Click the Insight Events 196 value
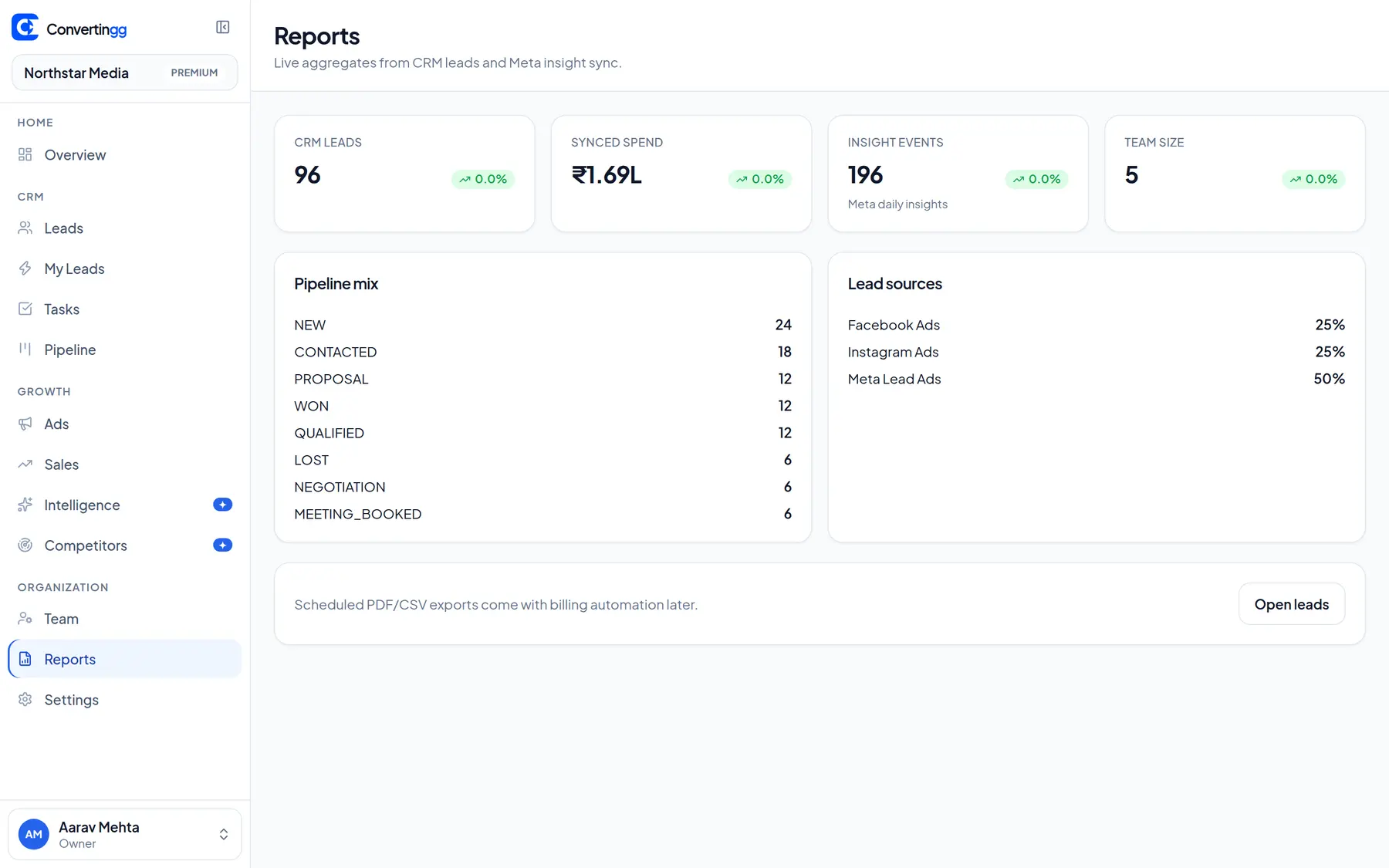Screen dimensions: 1389x868 point(865,175)
